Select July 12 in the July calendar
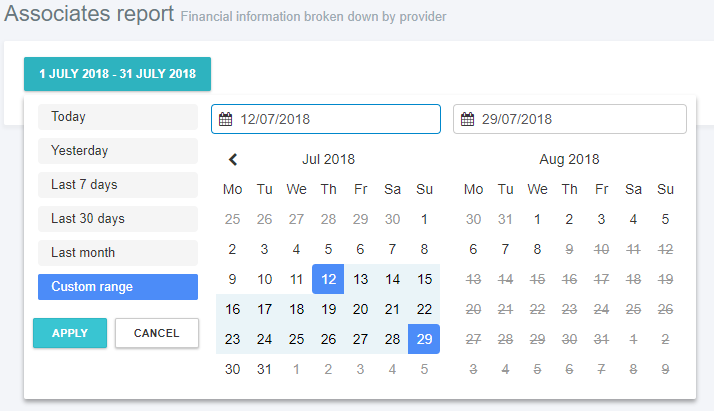The width and height of the screenshot is (714, 411). [328, 279]
